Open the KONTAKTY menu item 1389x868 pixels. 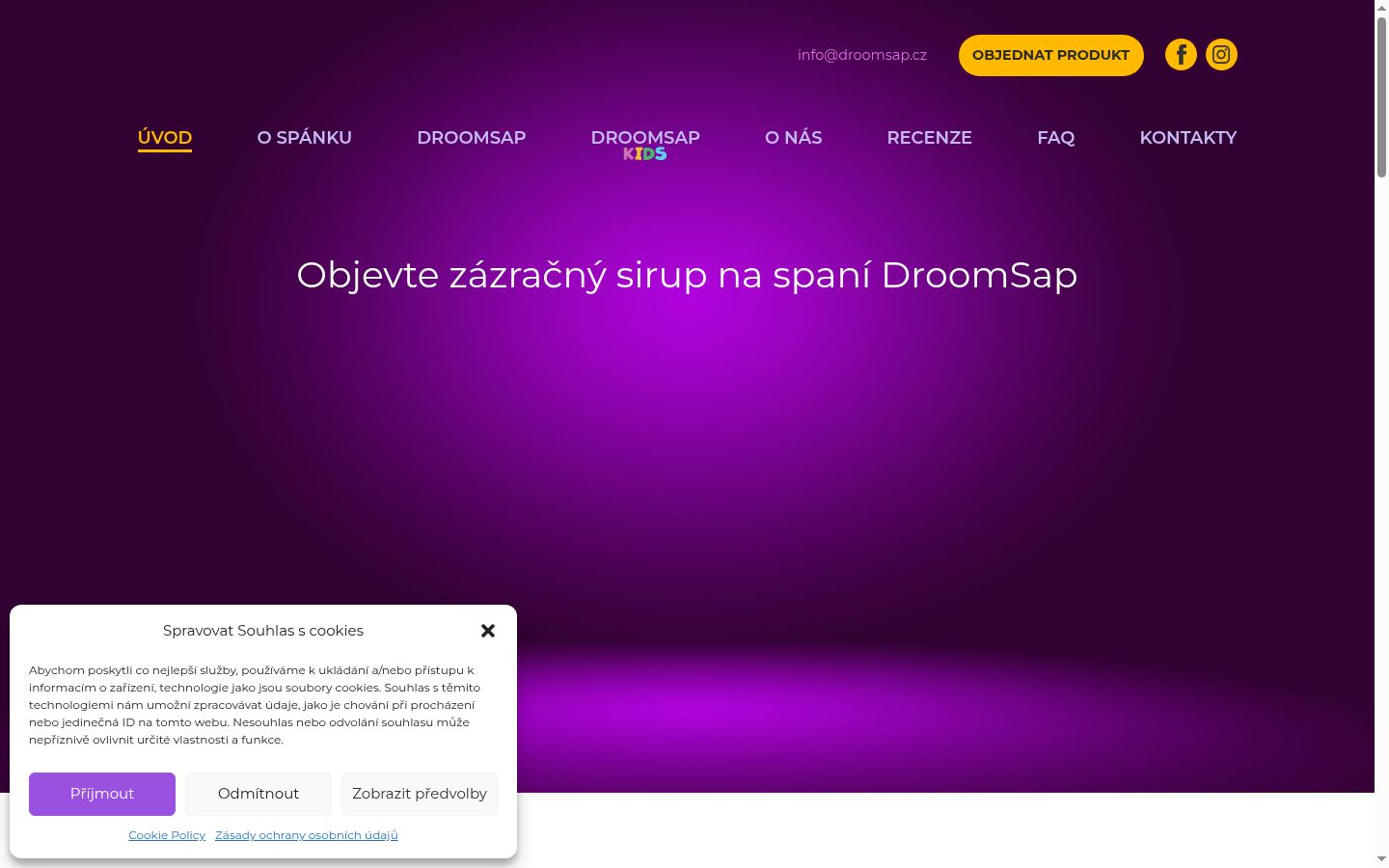click(1188, 138)
